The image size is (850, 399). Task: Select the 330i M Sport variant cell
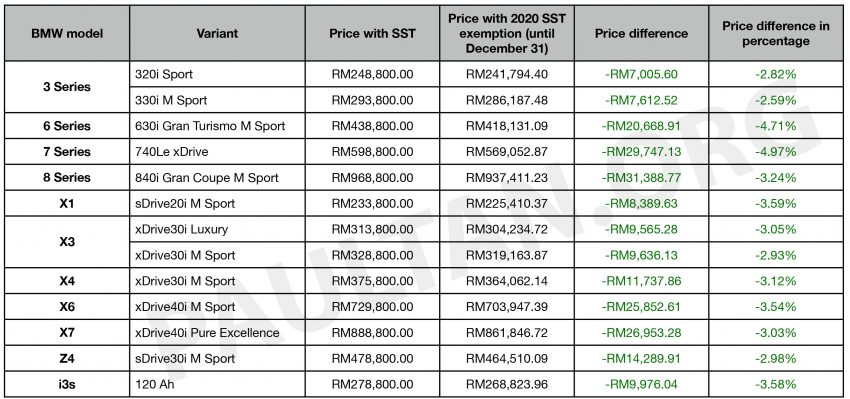pos(217,100)
